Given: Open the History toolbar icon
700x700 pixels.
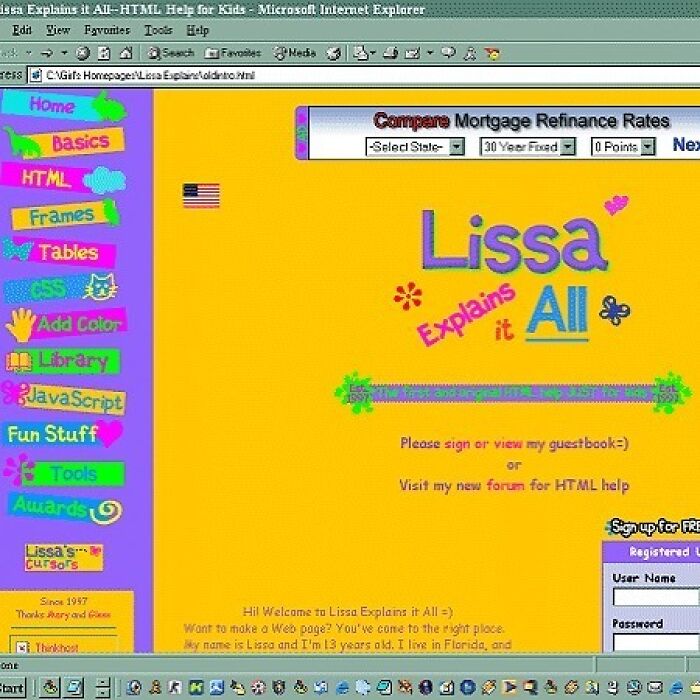Looking at the screenshot, I should (x=333, y=54).
